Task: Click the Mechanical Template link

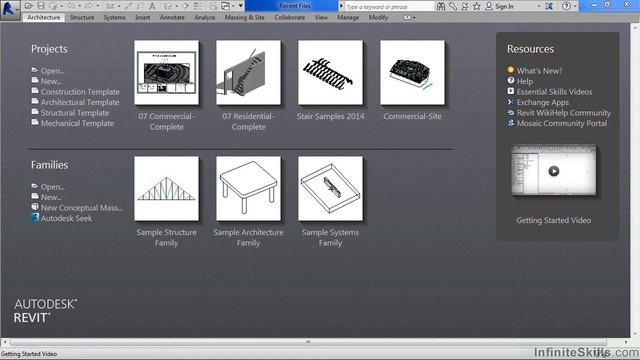Action: point(78,123)
